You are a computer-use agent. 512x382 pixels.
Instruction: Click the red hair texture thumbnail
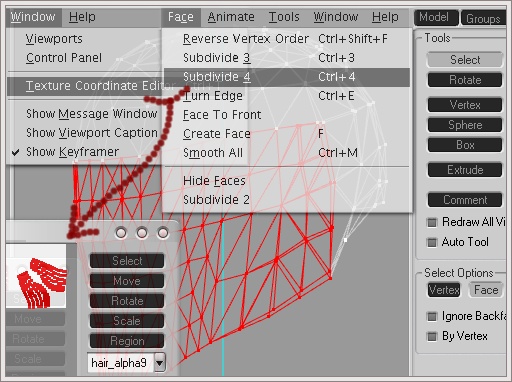(36, 276)
